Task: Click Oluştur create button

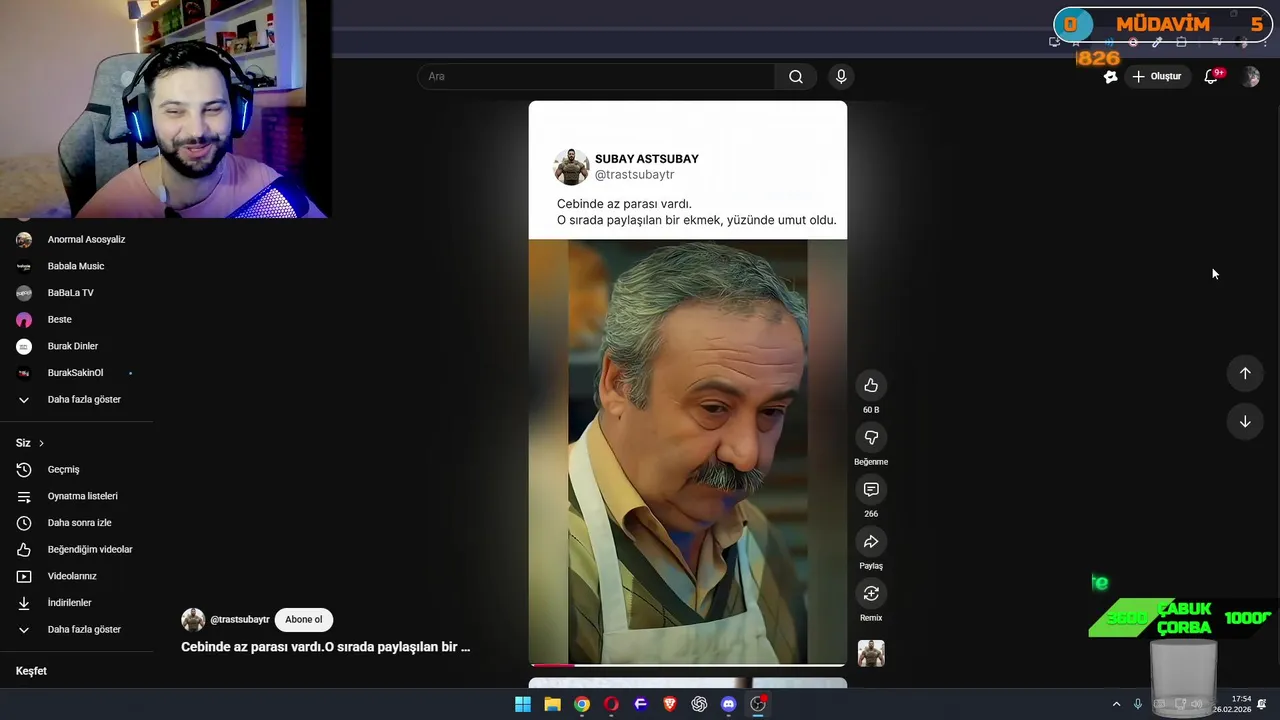Action: point(1157,76)
